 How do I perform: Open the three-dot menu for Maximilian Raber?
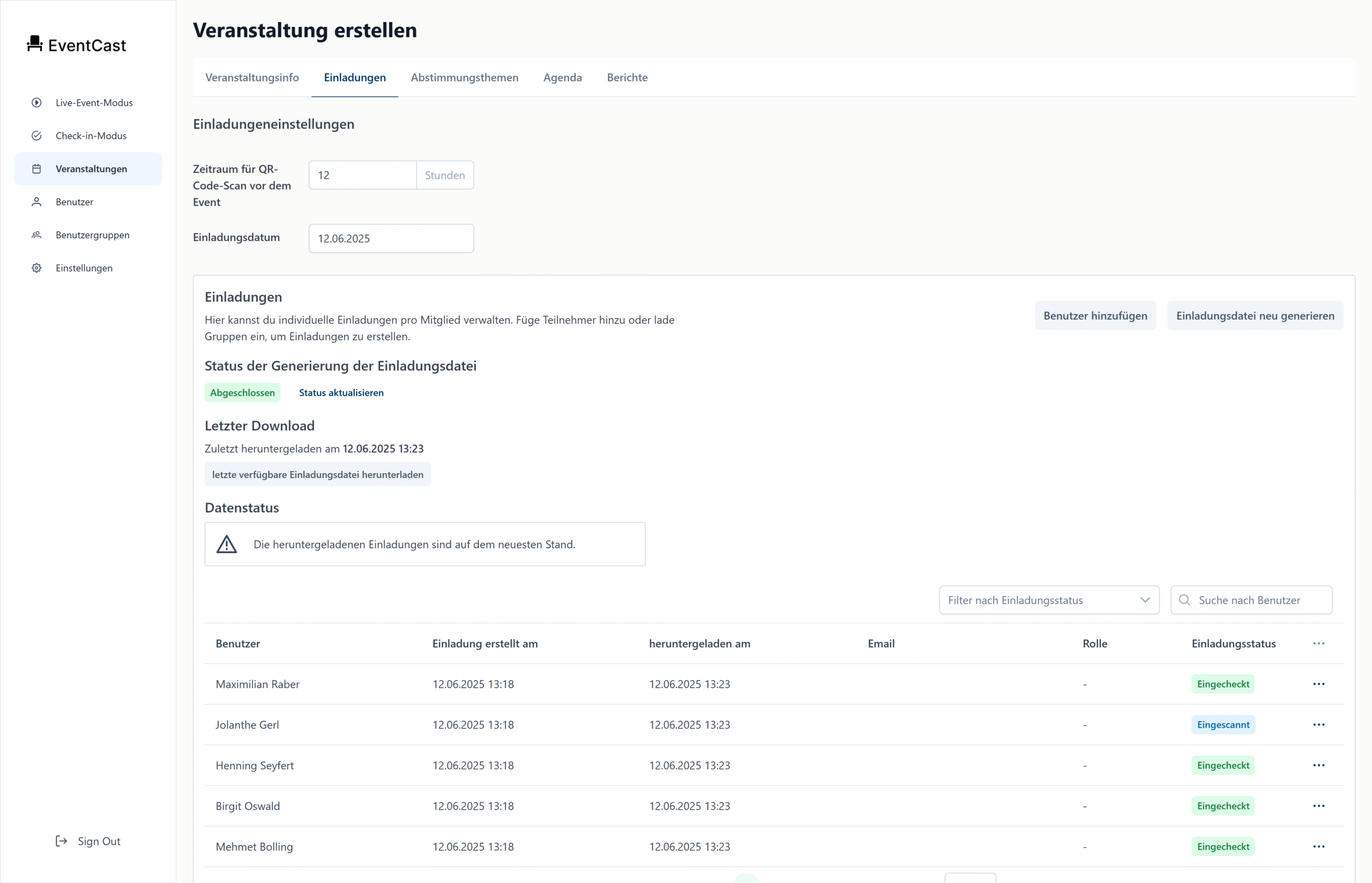coord(1319,684)
